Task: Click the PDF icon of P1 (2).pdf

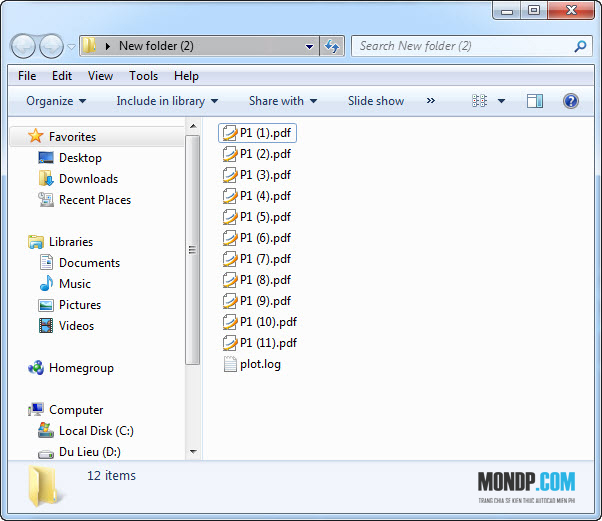Action: coord(230,154)
